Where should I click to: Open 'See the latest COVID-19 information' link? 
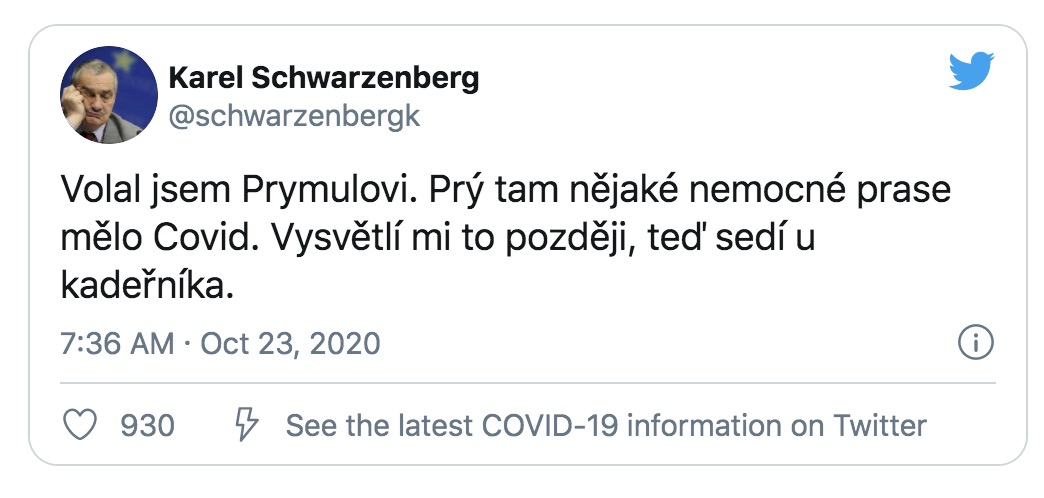(x=606, y=426)
